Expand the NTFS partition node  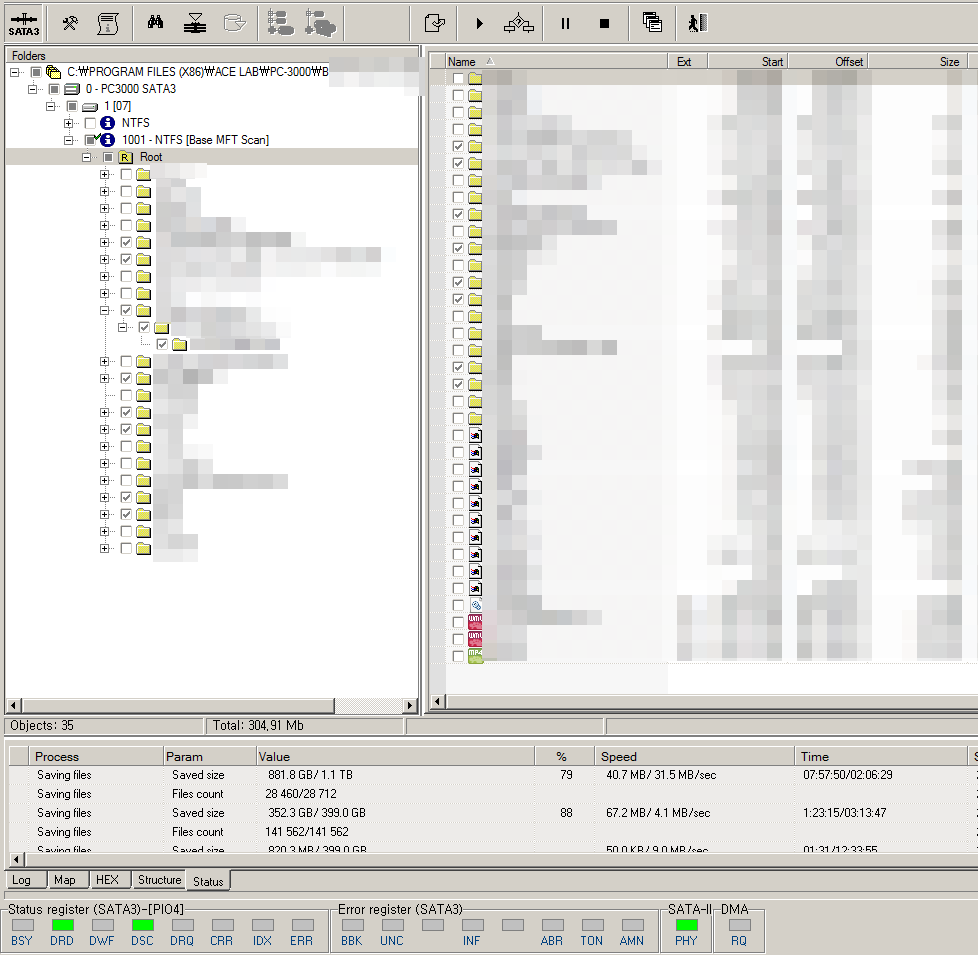point(69,123)
